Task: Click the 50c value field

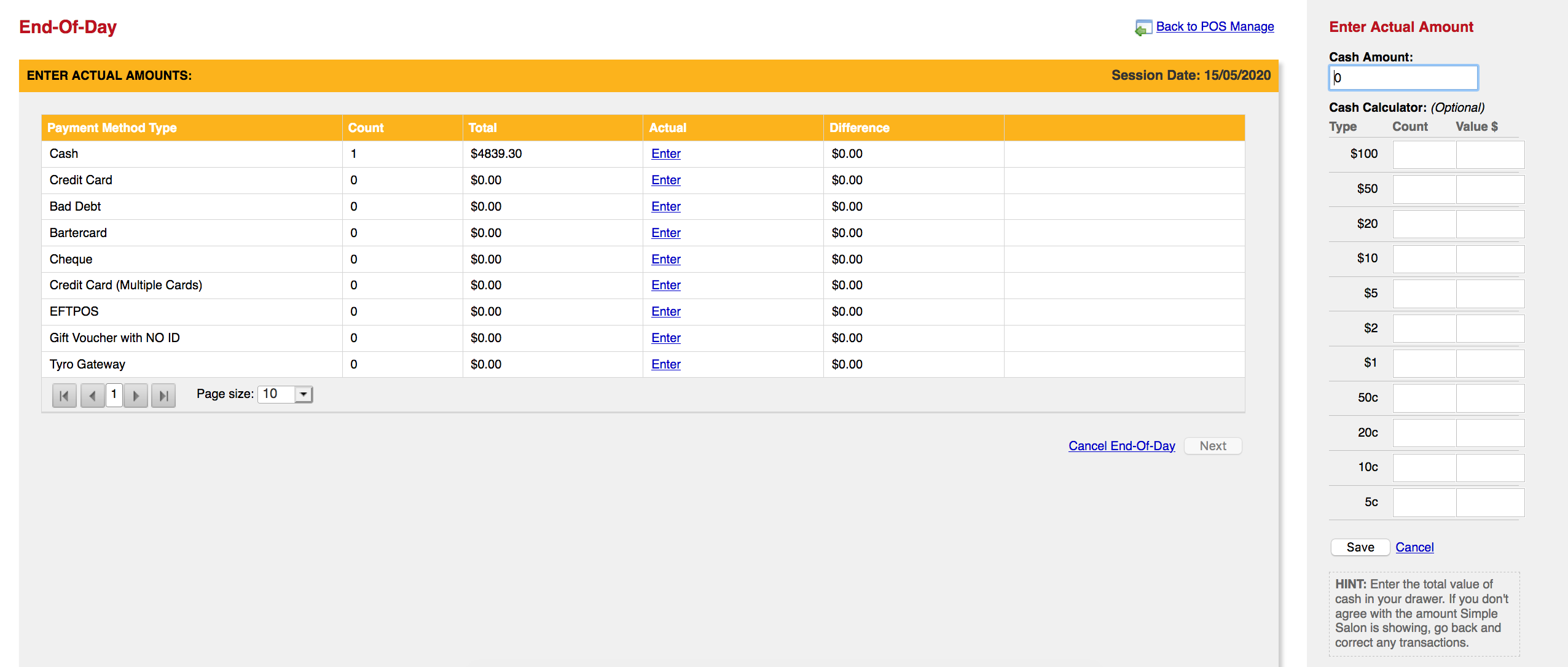Action: coord(1490,398)
